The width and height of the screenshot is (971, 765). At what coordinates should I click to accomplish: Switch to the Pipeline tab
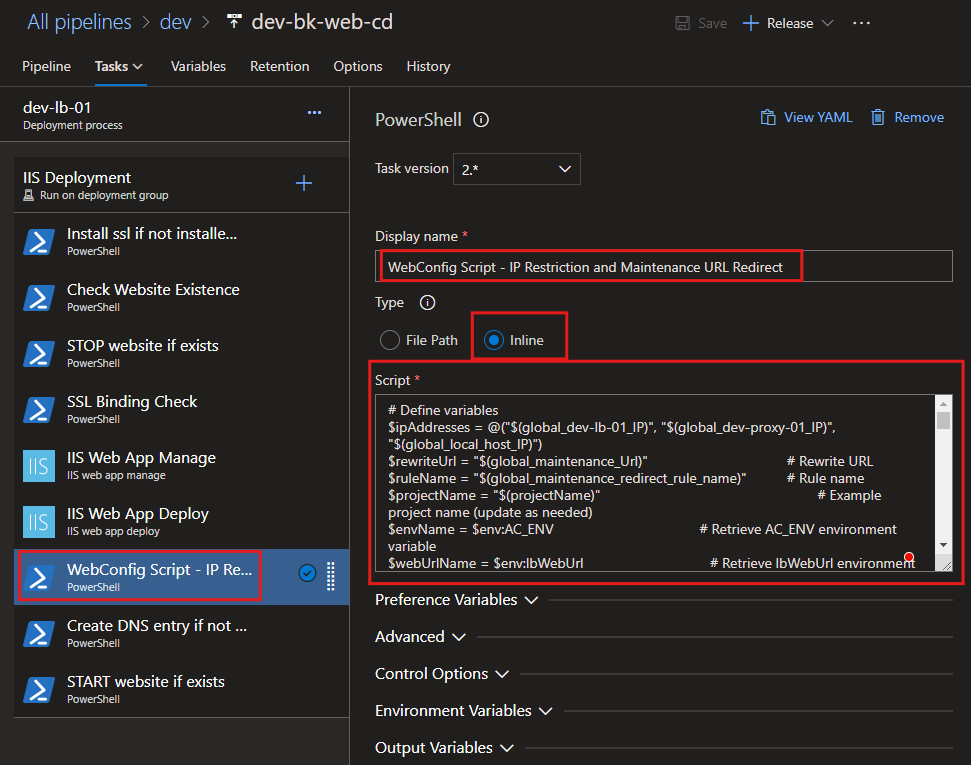(46, 66)
